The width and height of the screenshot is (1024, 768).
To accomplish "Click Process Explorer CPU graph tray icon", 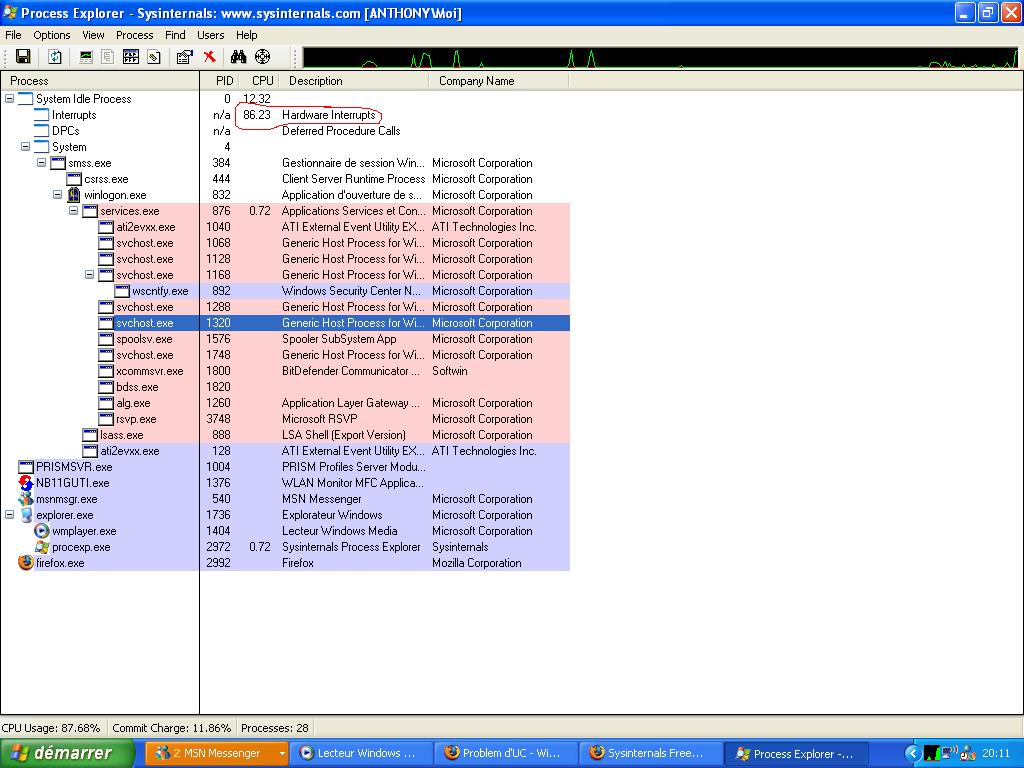I will [x=933, y=753].
